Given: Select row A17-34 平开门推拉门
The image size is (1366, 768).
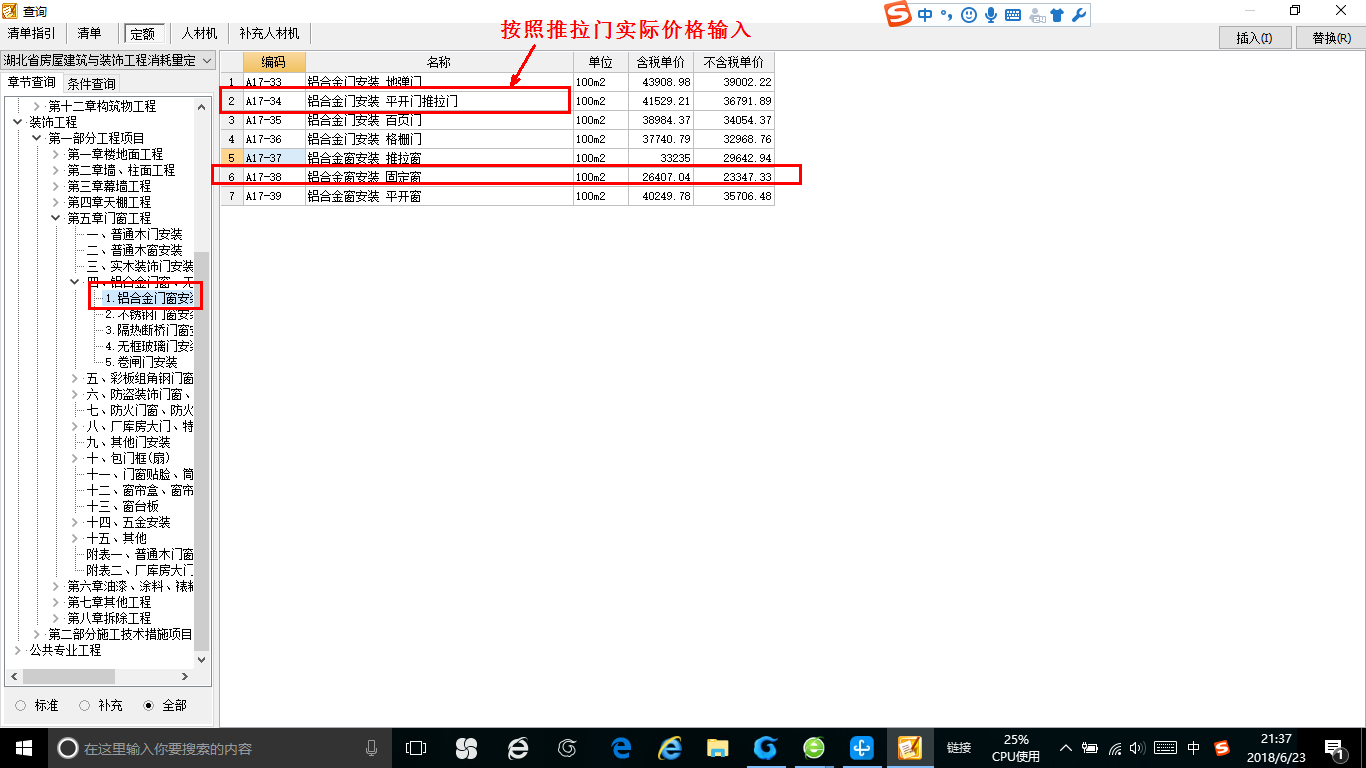Looking at the screenshot, I should [x=498, y=101].
